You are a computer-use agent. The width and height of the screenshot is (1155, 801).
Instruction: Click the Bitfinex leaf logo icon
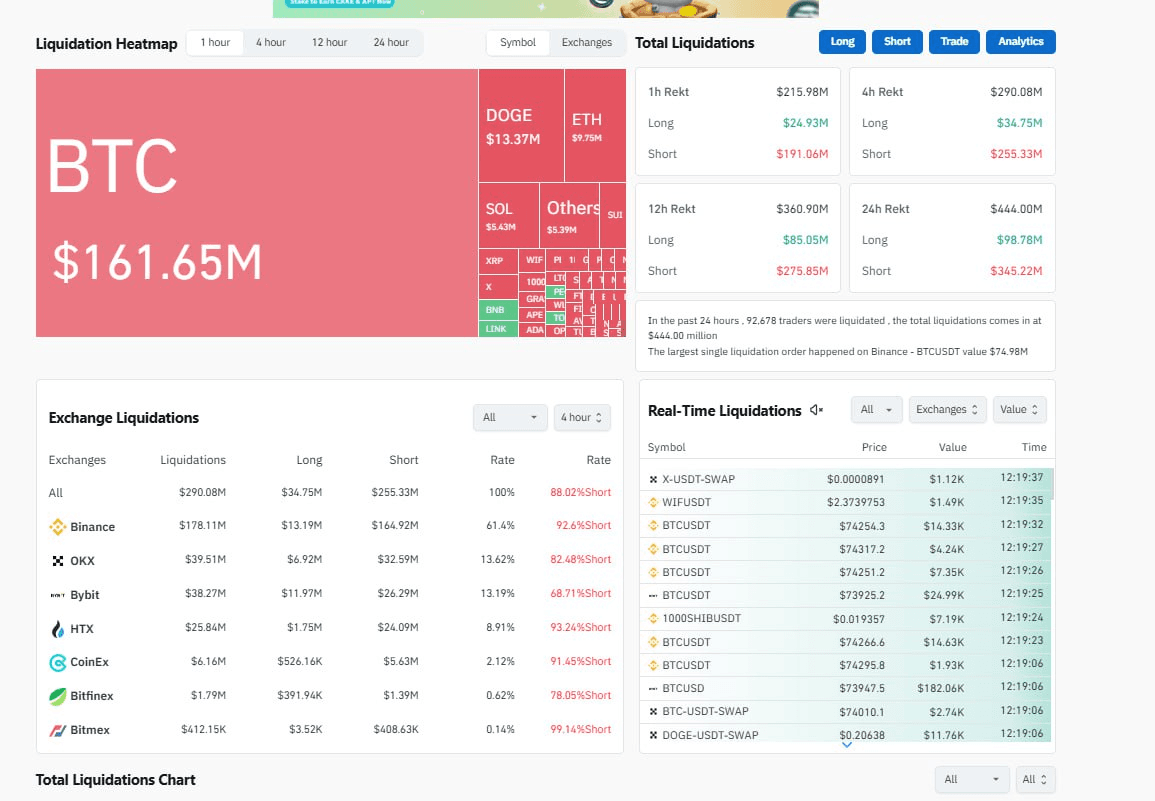[58, 696]
